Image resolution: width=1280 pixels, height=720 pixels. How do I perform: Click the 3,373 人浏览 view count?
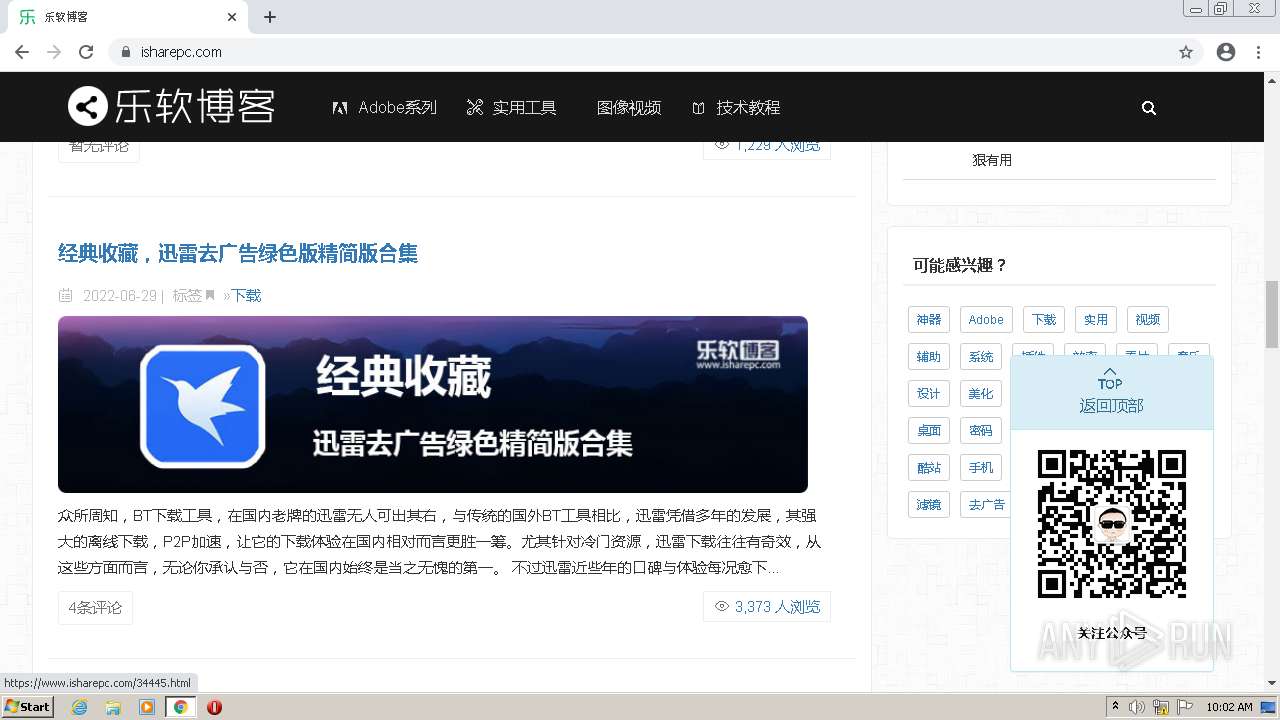[x=767, y=606]
